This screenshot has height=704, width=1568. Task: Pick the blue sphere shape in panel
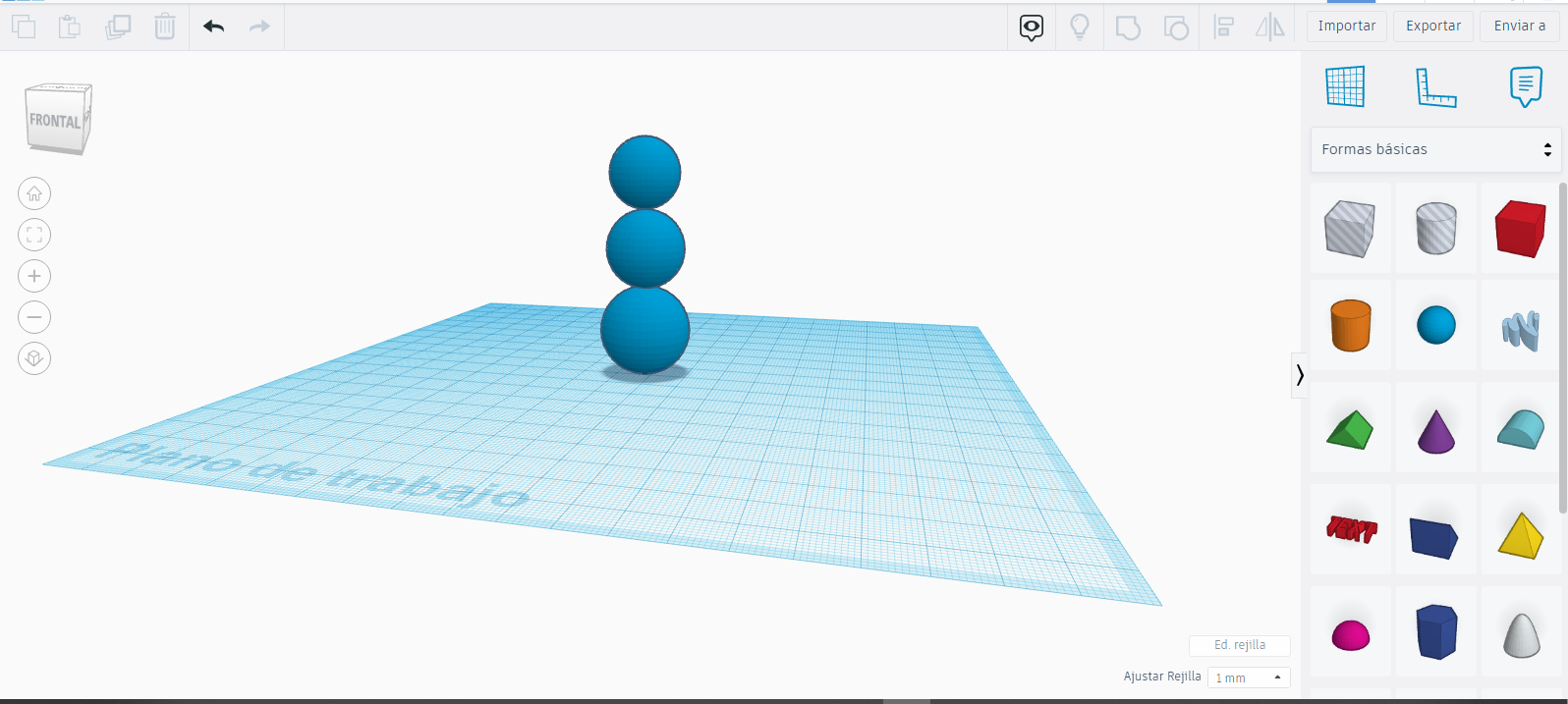(x=1436, y=325)
